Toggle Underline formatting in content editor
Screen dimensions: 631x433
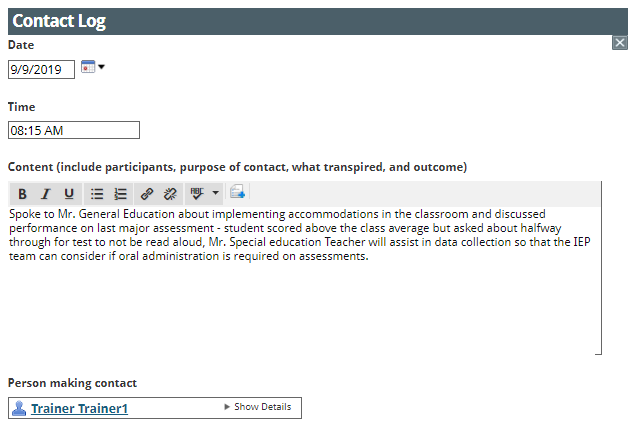tap(69, 194)
